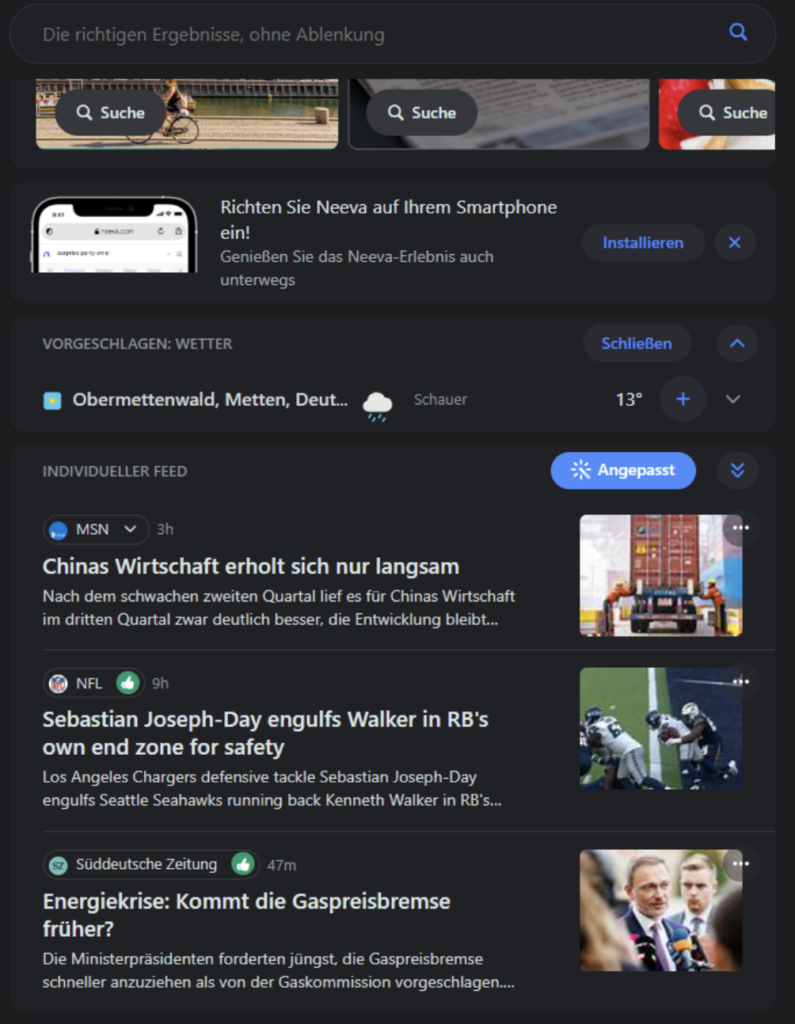Open the football game article thumbnail
Viewport: 795px width, 1024px height.
[x=661, y=728]
